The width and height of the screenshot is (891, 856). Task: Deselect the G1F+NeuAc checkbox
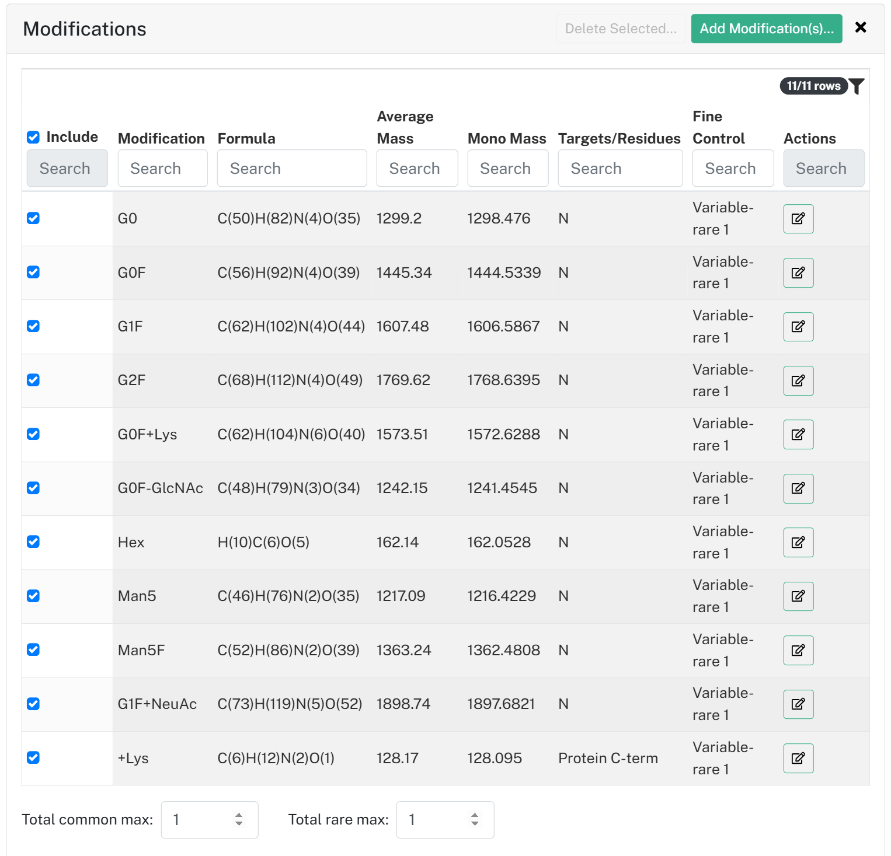point(34,704)
